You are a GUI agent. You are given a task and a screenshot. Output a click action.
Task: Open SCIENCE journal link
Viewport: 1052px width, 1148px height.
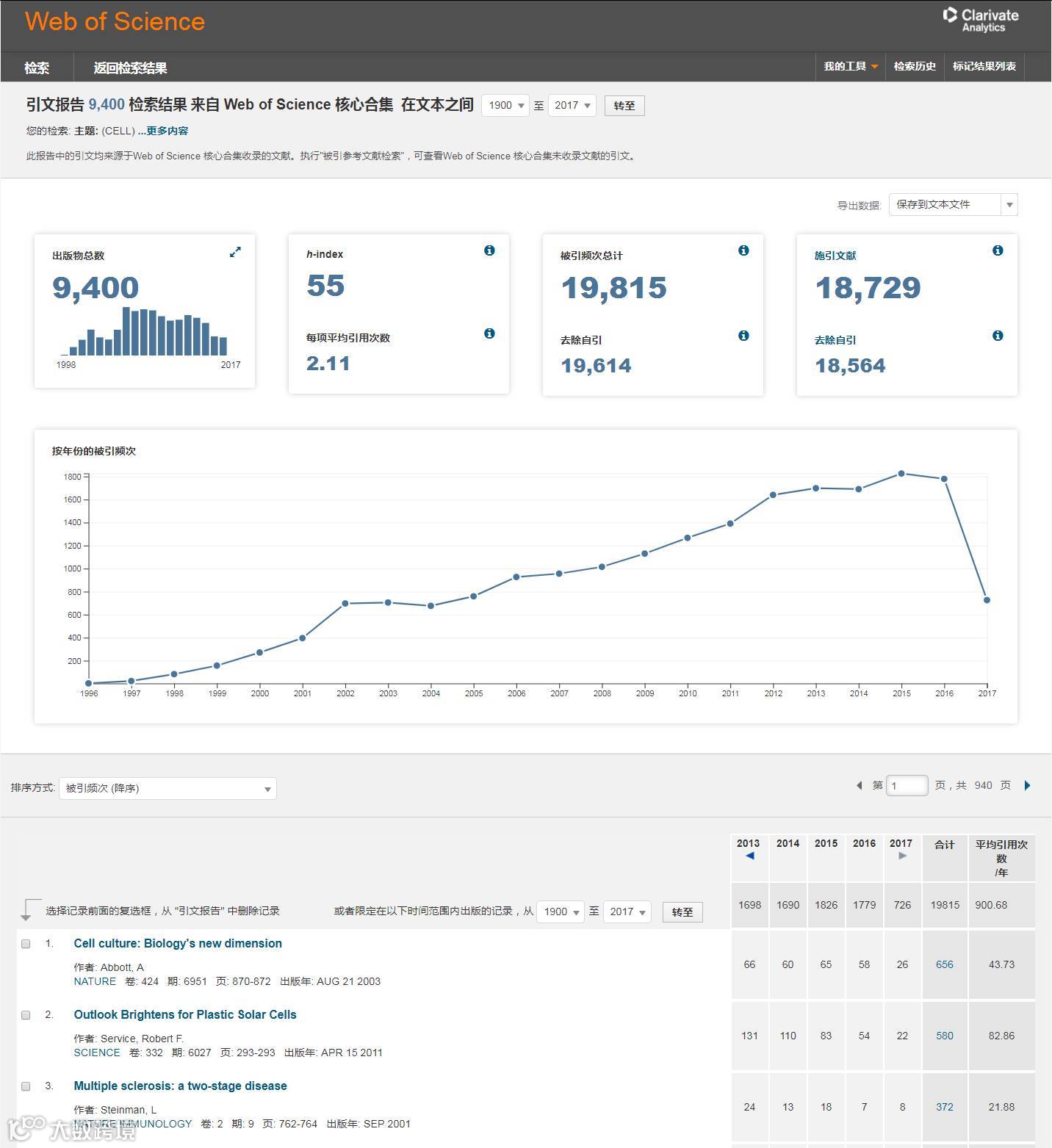click(x=97, y=1053)
